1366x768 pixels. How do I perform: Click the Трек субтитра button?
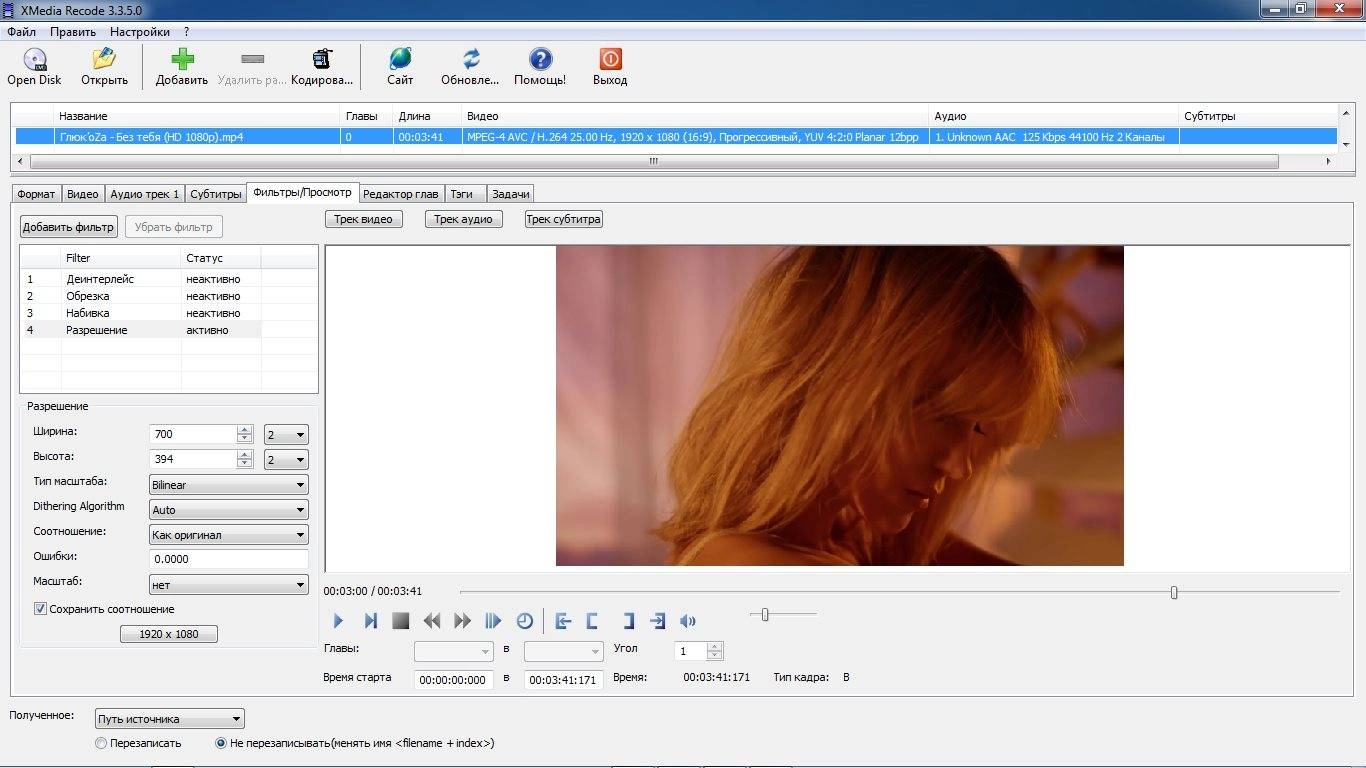[x=564, y=219]
